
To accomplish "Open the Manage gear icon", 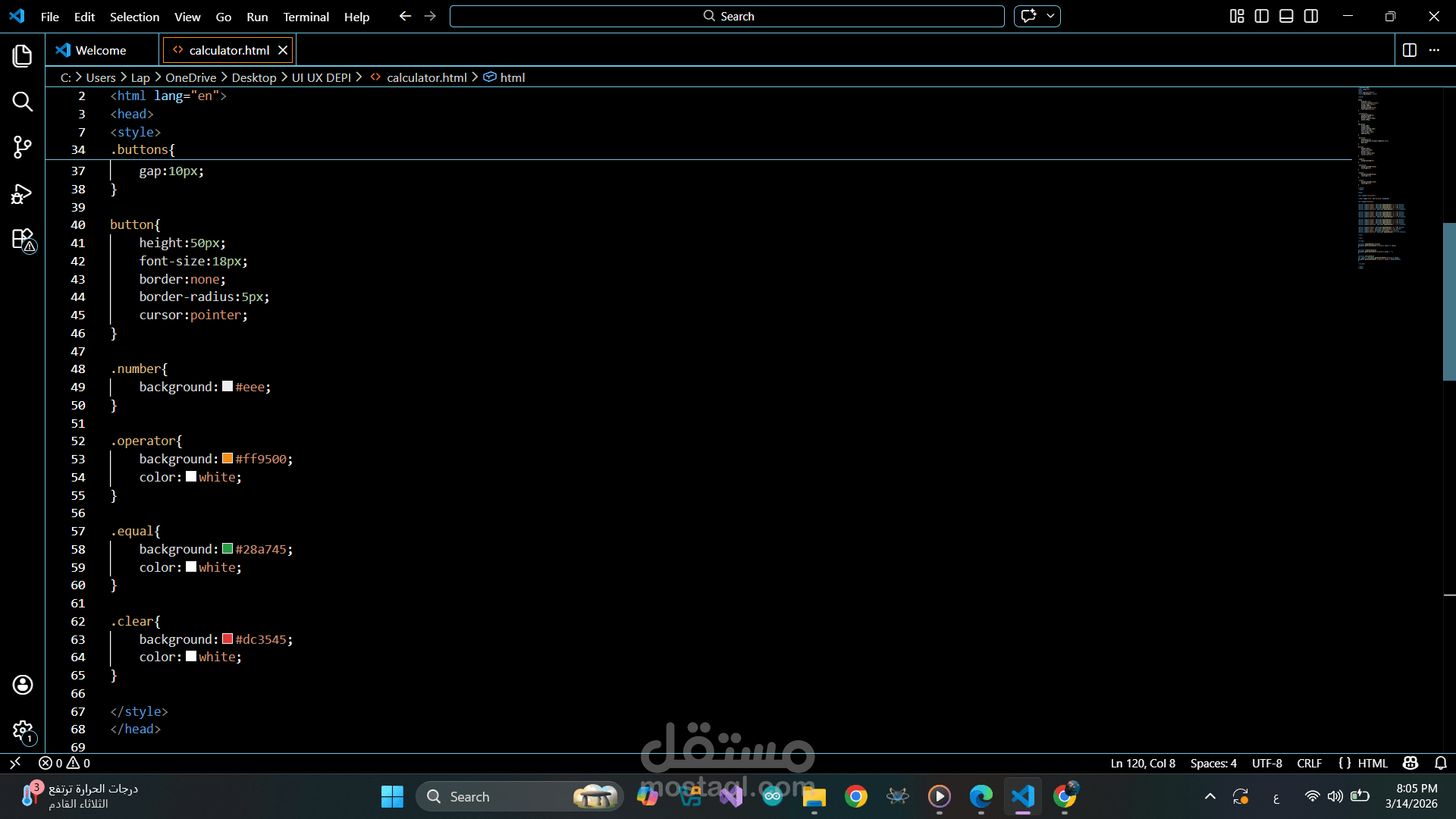I will tap(22, 731).
